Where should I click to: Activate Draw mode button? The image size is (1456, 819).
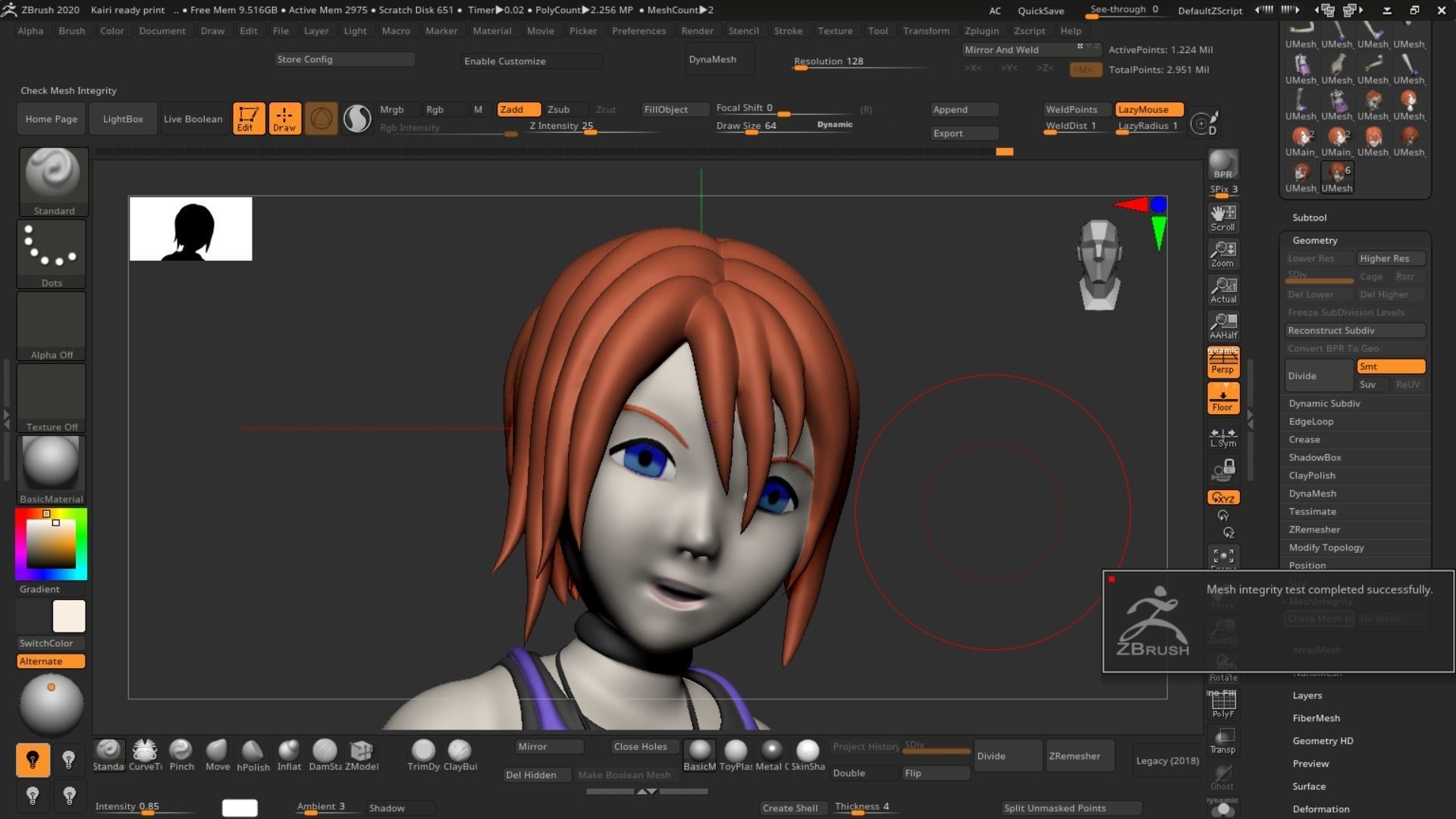[x=284, y=118]
